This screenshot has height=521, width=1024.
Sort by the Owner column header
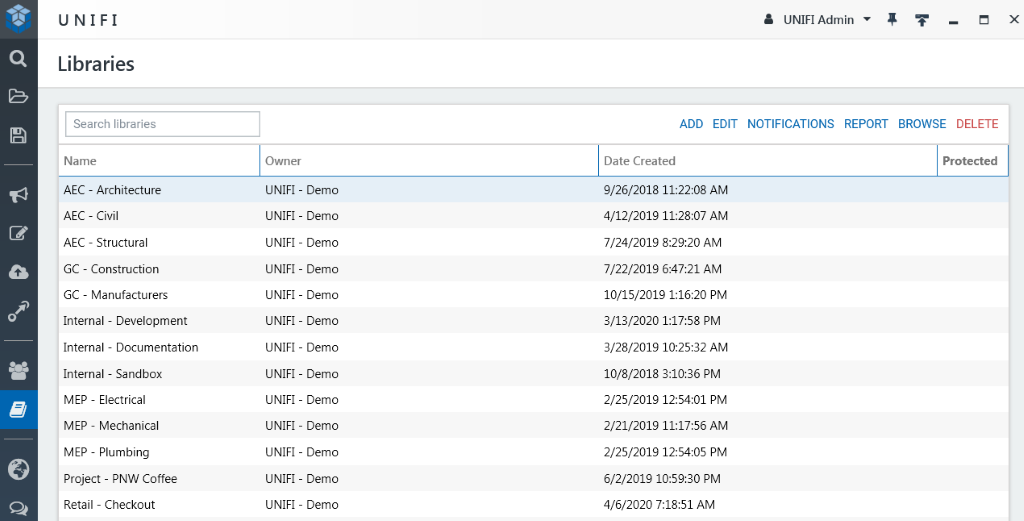point(429,161)
